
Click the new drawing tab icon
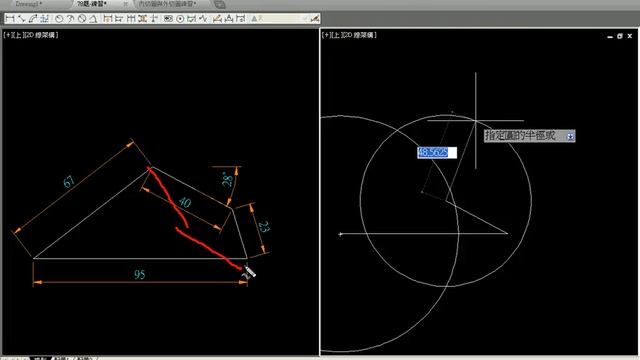pos(220,4)
